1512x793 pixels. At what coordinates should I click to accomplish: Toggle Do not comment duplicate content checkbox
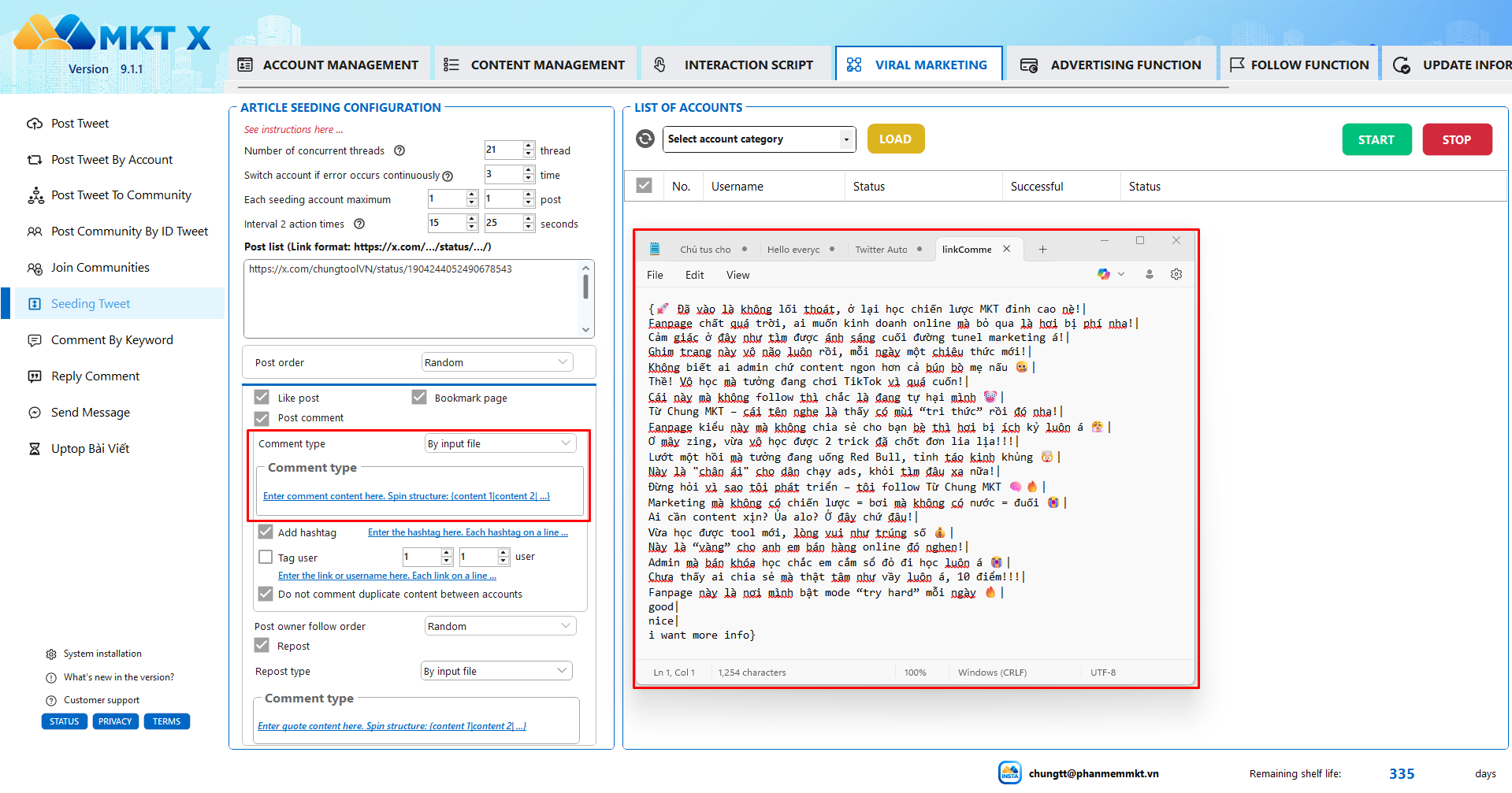(x=266, y=594)
